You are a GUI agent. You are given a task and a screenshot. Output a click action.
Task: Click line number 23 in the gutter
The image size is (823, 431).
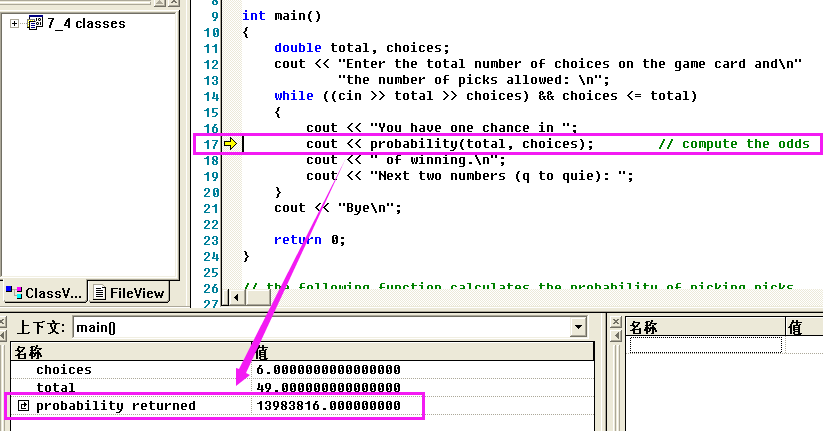(x=211, y=240)
